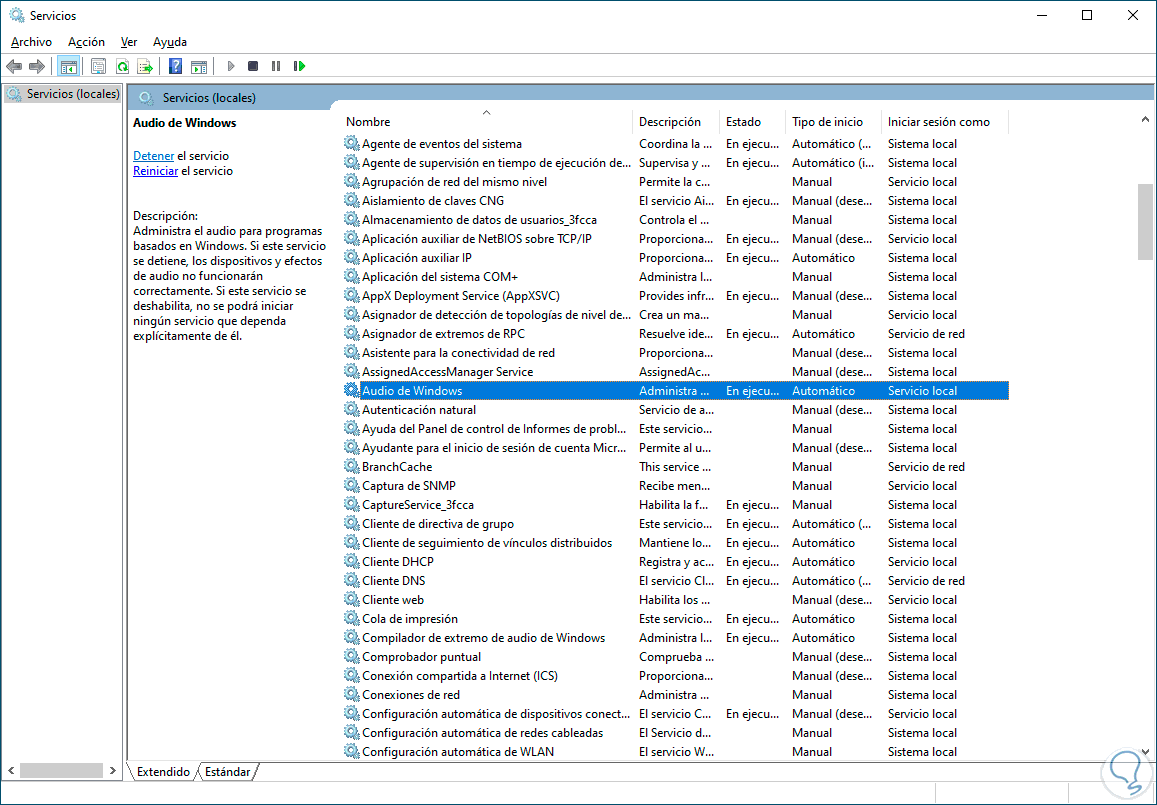The image size is (1157, 805).
Task: Sort by the Nombre column header
Action: coord(486,122)
